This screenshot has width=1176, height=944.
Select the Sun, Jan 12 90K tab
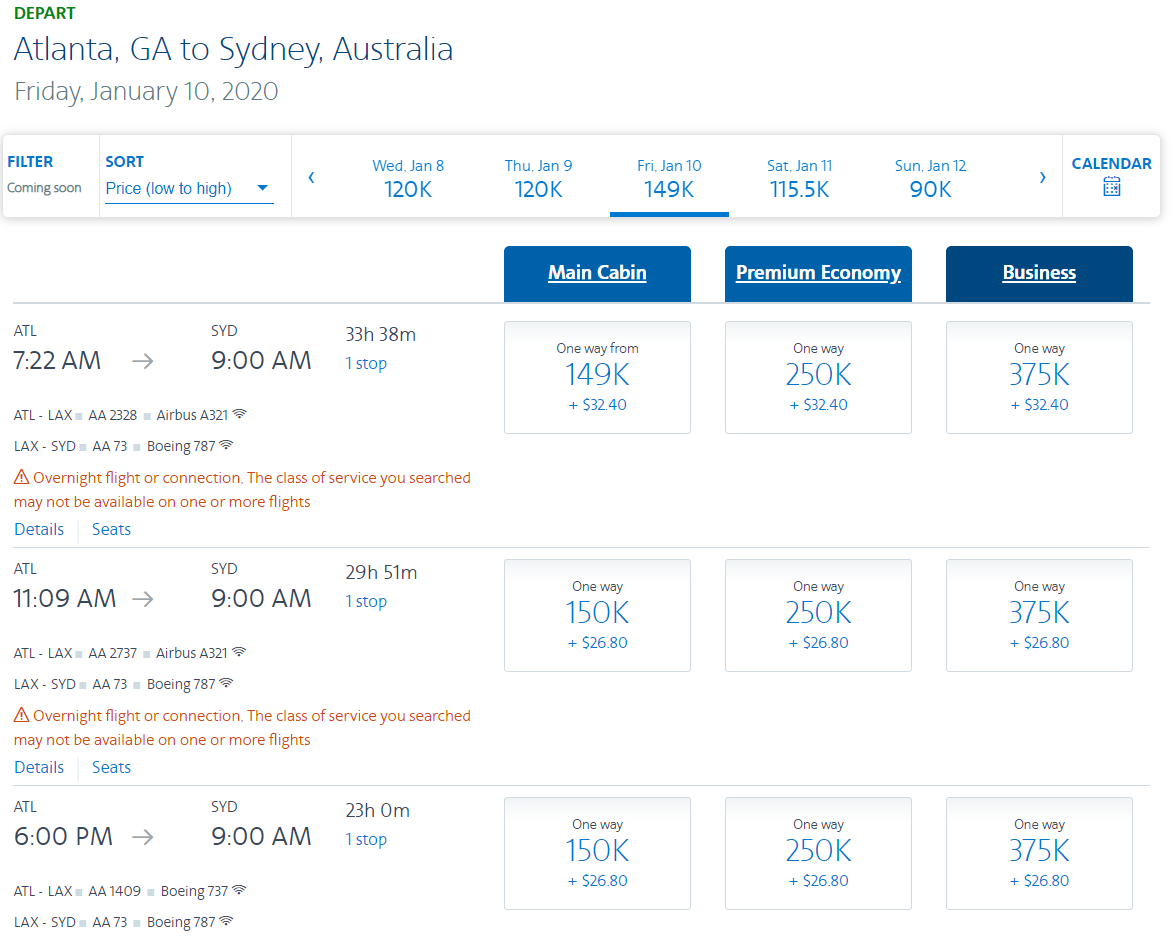pos(930,178)
